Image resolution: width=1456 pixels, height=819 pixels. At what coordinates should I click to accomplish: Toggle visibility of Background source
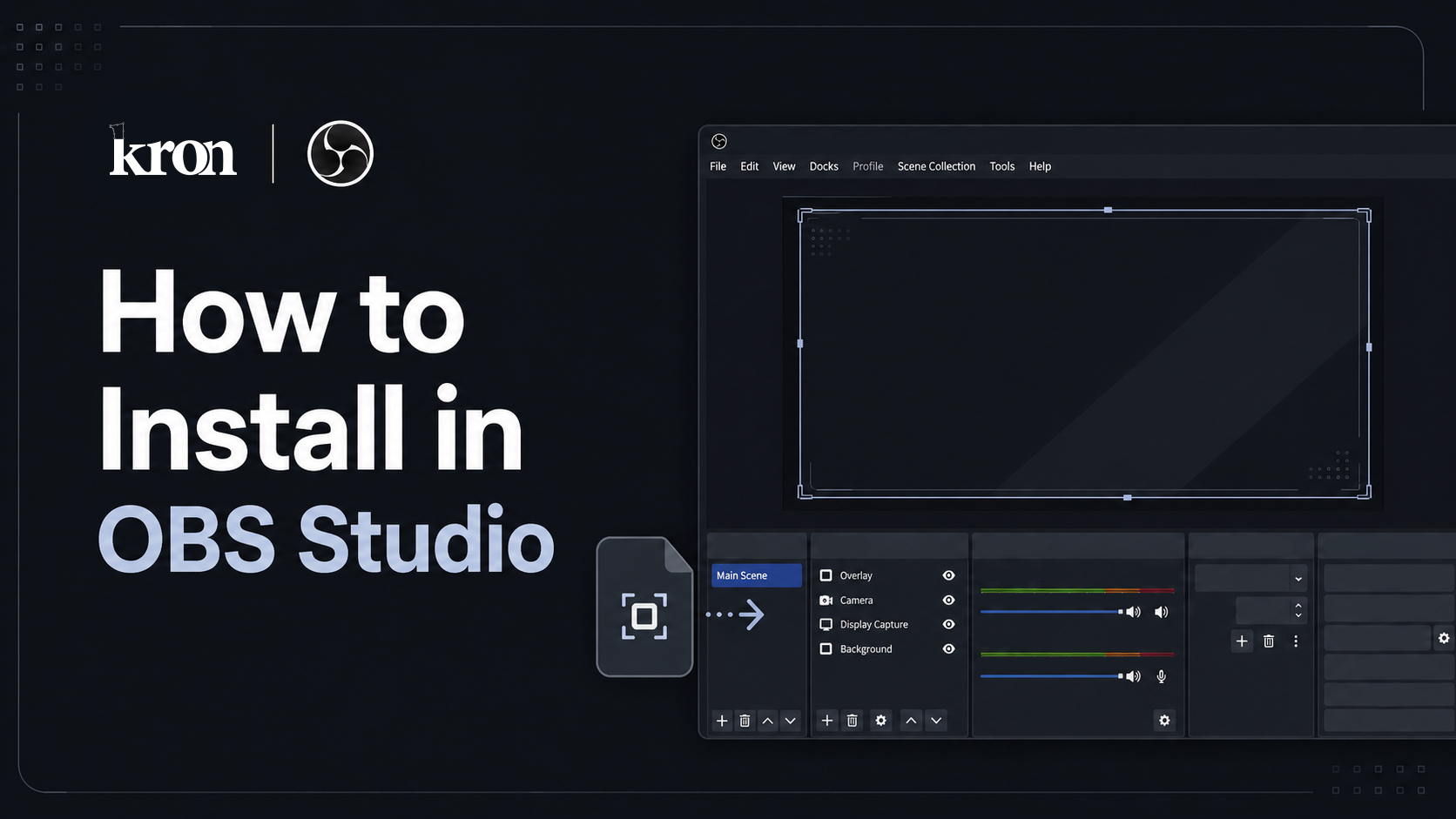click(x=948, y=649)
